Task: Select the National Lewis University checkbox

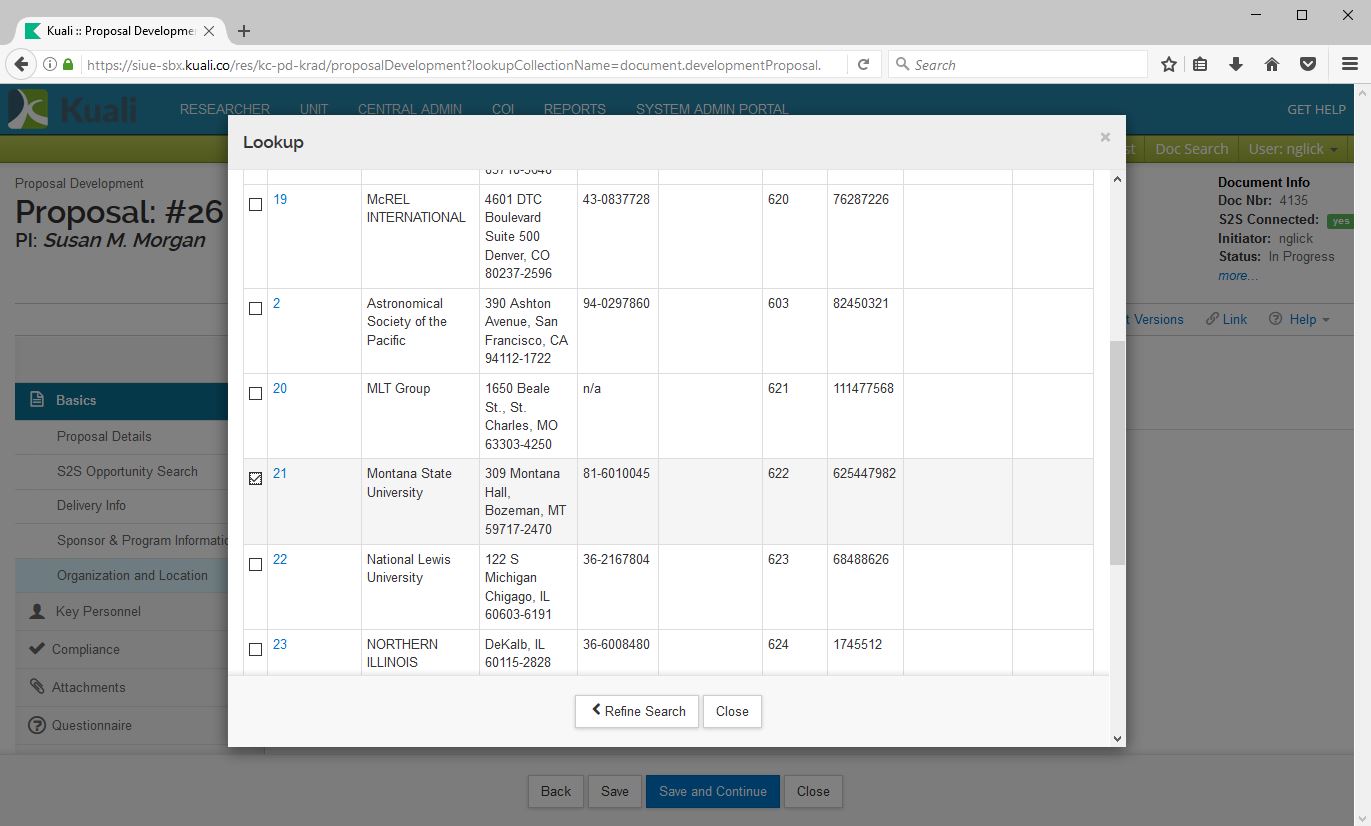Action: [x=255, y=564]
